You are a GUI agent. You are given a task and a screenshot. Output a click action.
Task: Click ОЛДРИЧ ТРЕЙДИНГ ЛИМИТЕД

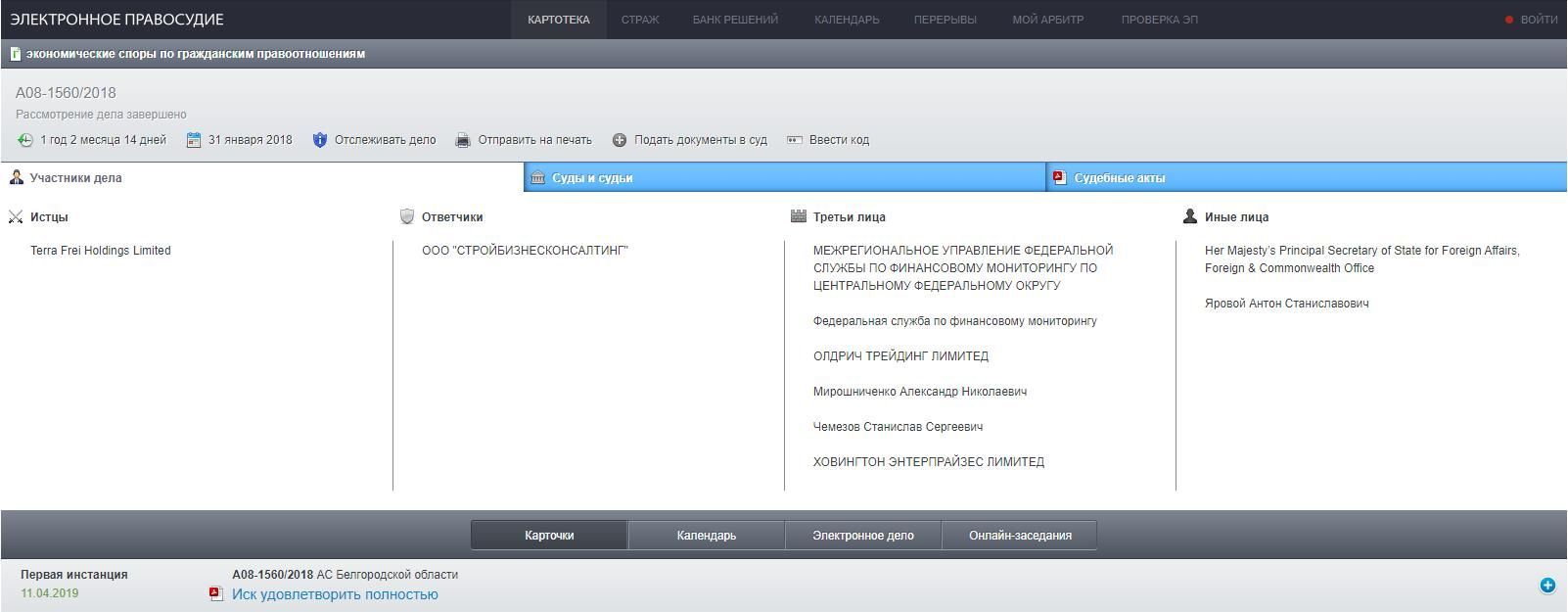click(x=900, y=356)
